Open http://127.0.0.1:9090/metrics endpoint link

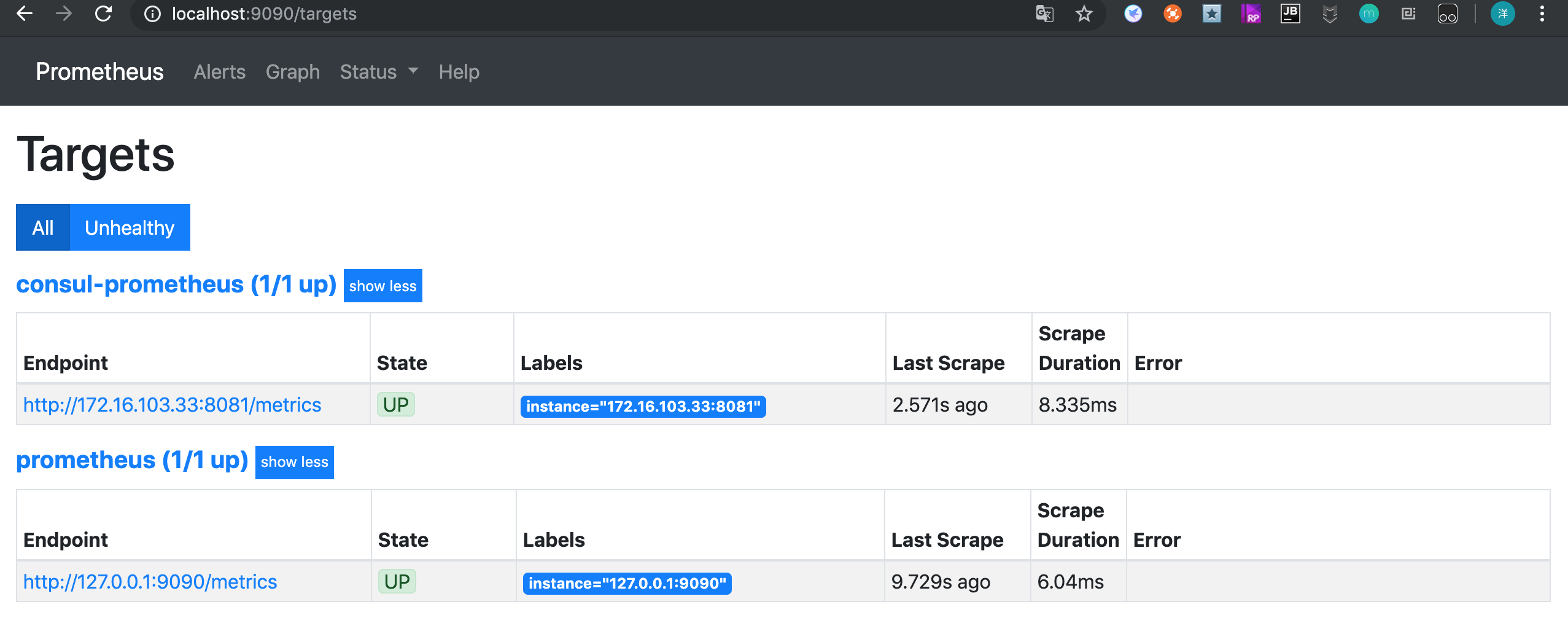(x=150, y=582)
